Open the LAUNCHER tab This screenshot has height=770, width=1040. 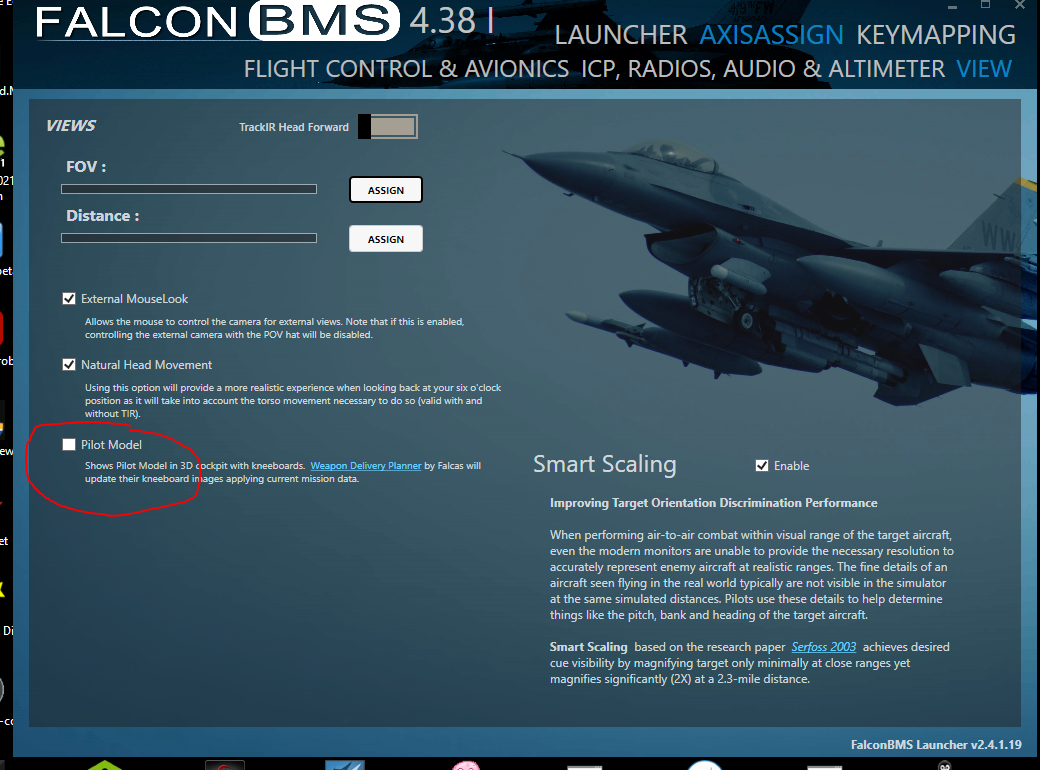620,35
